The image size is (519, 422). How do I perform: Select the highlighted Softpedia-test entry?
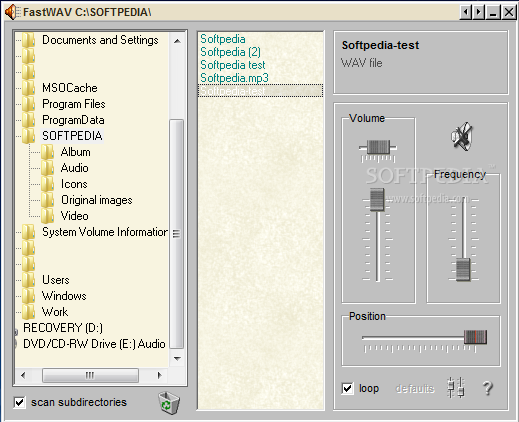260,91
